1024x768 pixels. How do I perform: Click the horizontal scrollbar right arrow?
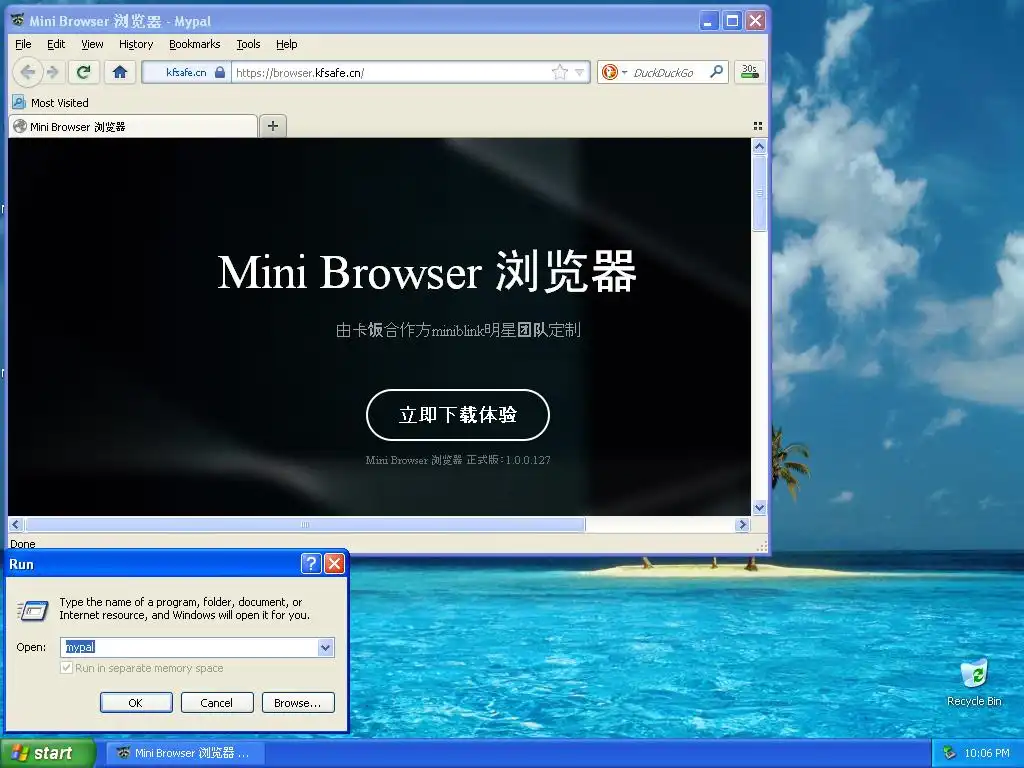pos(742,524)
